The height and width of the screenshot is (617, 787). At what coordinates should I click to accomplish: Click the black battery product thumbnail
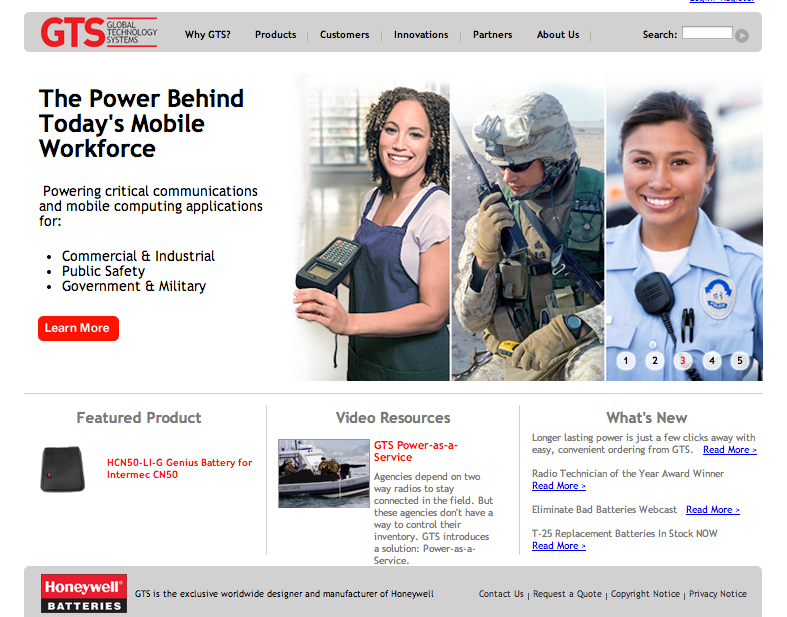[62, 469]
